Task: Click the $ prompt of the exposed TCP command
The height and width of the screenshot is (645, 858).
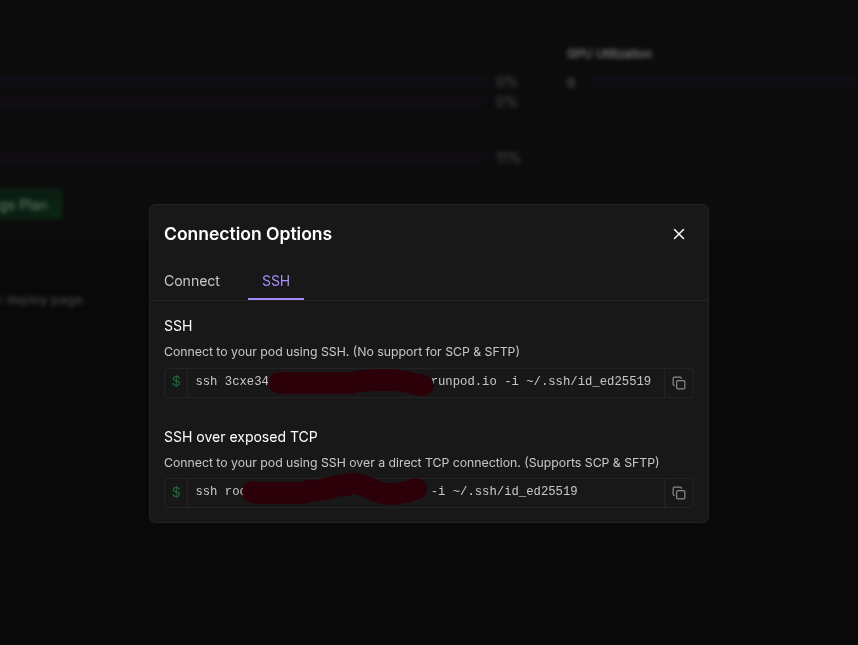Action: tap(176, 492)
